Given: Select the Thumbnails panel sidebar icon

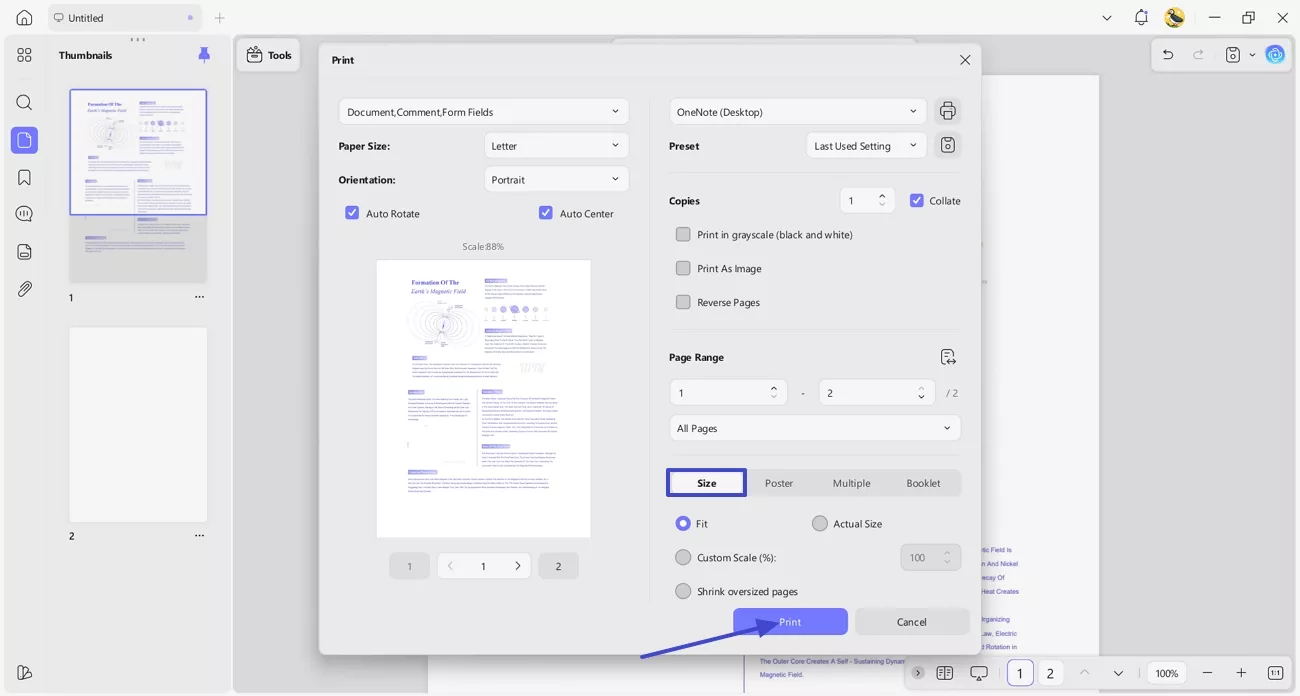Looking at the screenshot, I should [x=24, y=140].
